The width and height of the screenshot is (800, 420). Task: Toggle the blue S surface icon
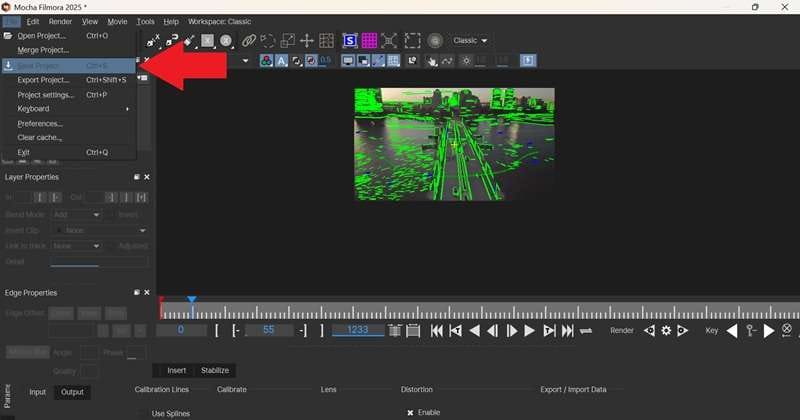(350, 40)
